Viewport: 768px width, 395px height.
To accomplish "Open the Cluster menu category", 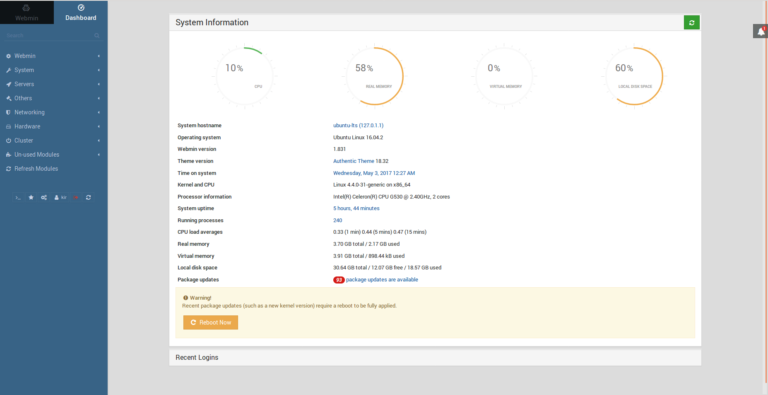I will click(x=54, y=140).
